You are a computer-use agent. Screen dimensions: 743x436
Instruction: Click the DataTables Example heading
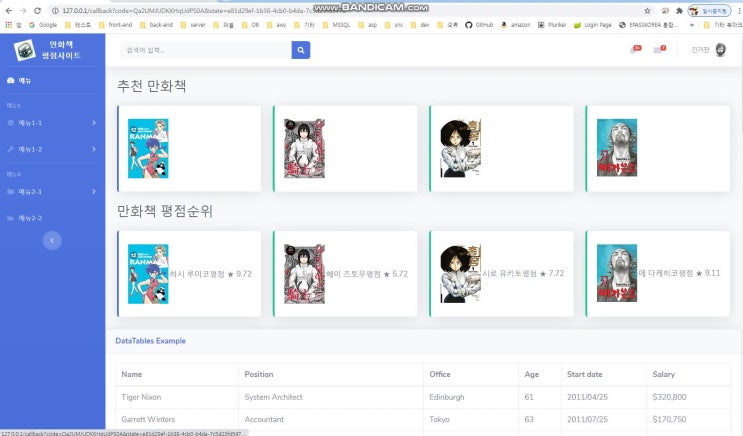(x=151, y=341)
